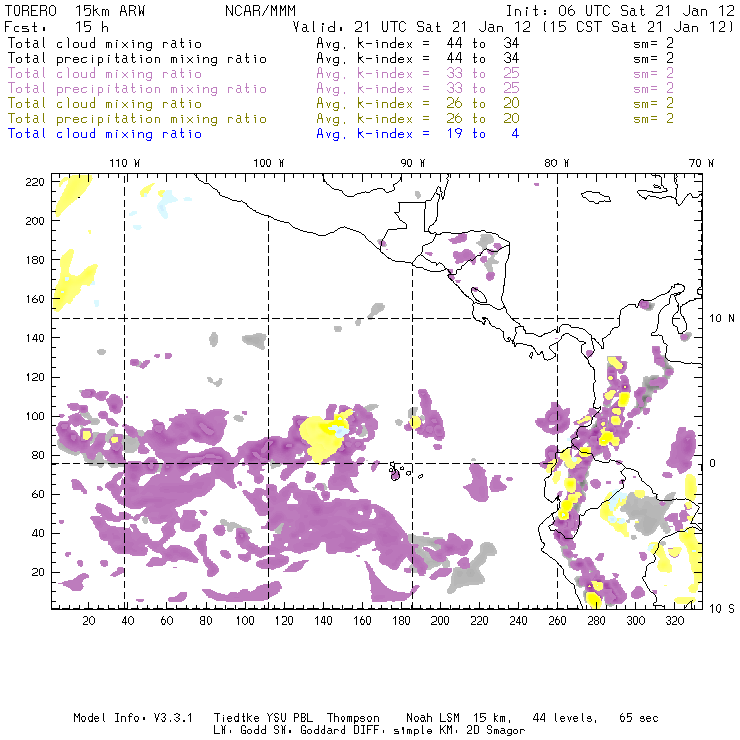
Task: Select the 100 tick on vertical axis
Action: [x=35, y=416]
